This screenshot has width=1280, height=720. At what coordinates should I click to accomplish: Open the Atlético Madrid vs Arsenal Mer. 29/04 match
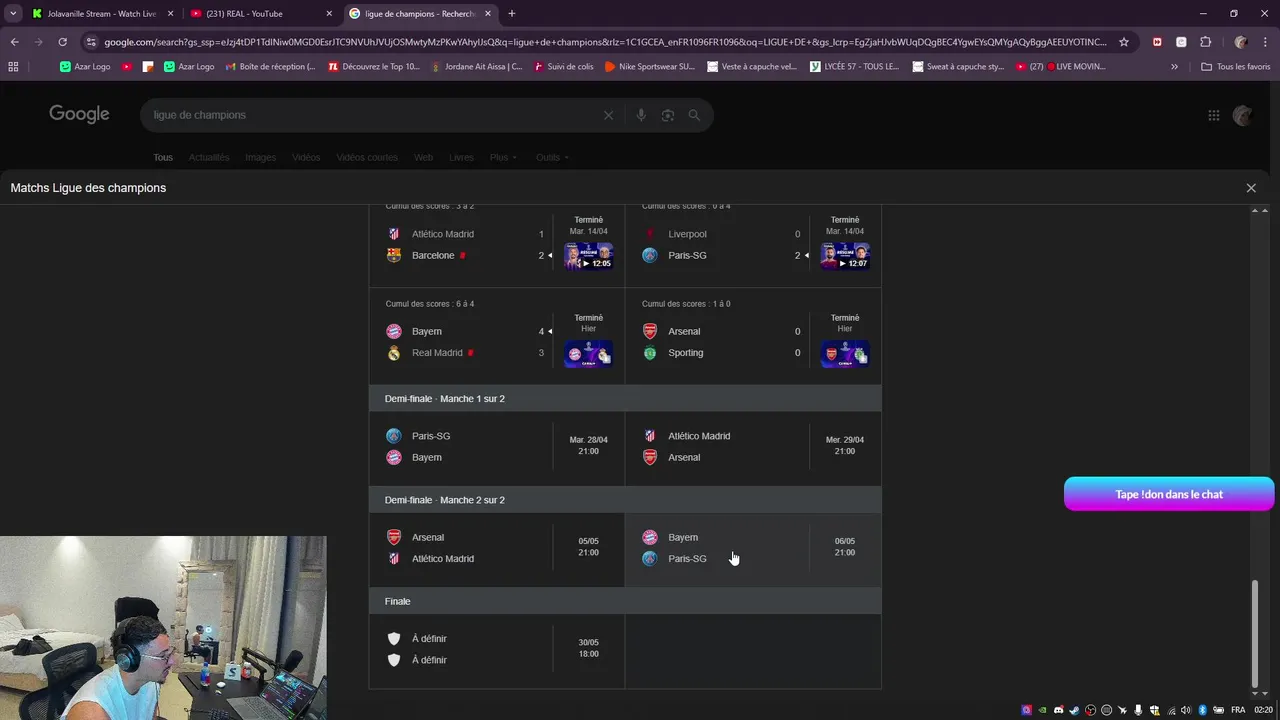point(753,447)
